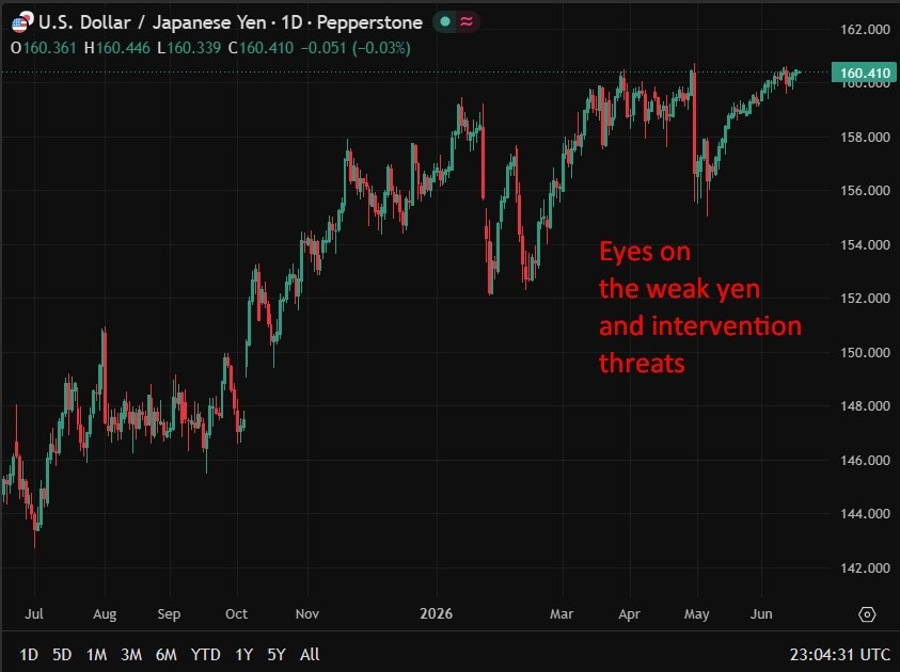Select the 3M time range
Screen dimensions: 900x672
pos(131,655)
